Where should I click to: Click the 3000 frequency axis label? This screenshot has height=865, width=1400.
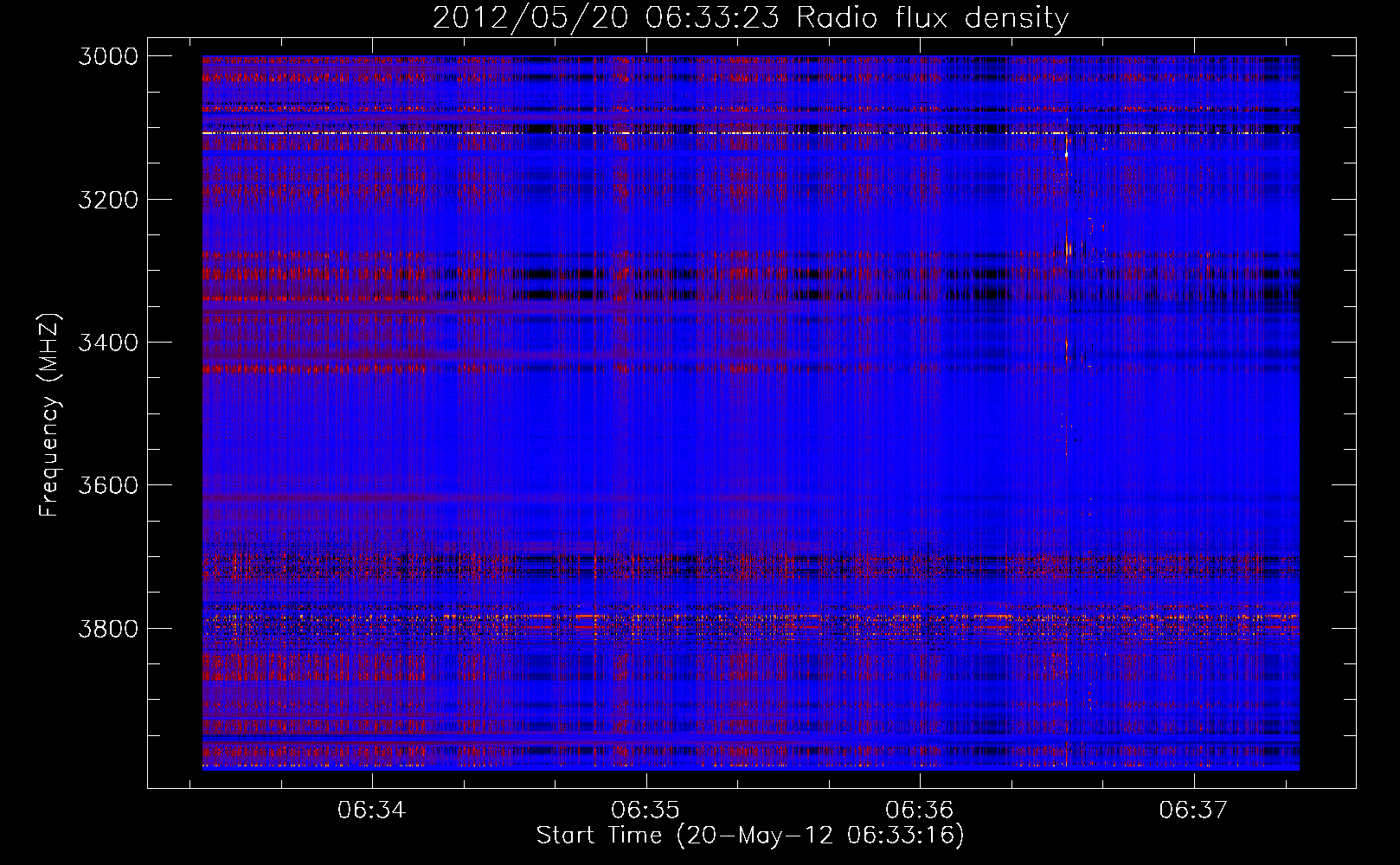[108, 56]
